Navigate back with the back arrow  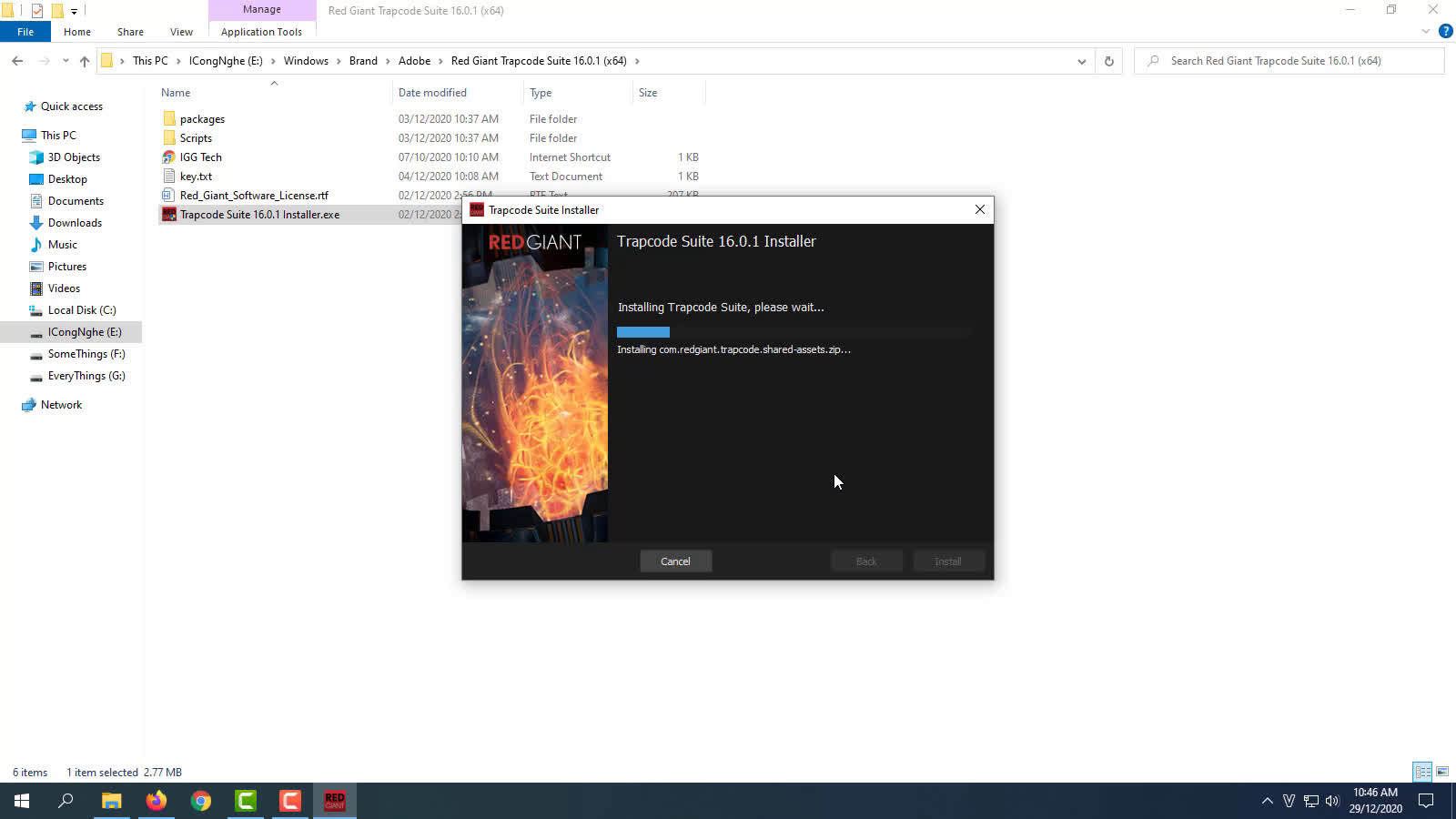[x=17, y=61]
